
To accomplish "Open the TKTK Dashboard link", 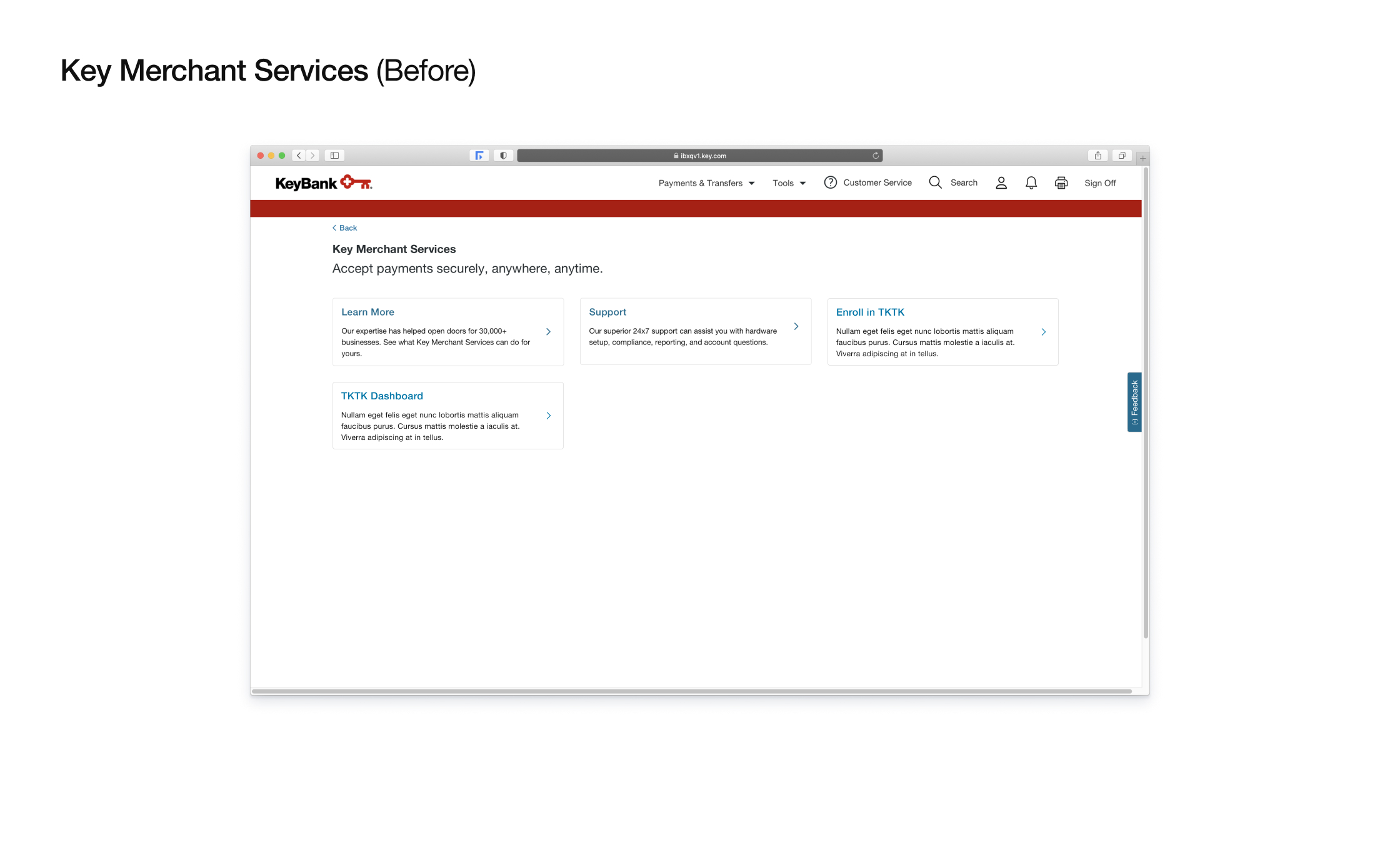I will click(382, 396).
